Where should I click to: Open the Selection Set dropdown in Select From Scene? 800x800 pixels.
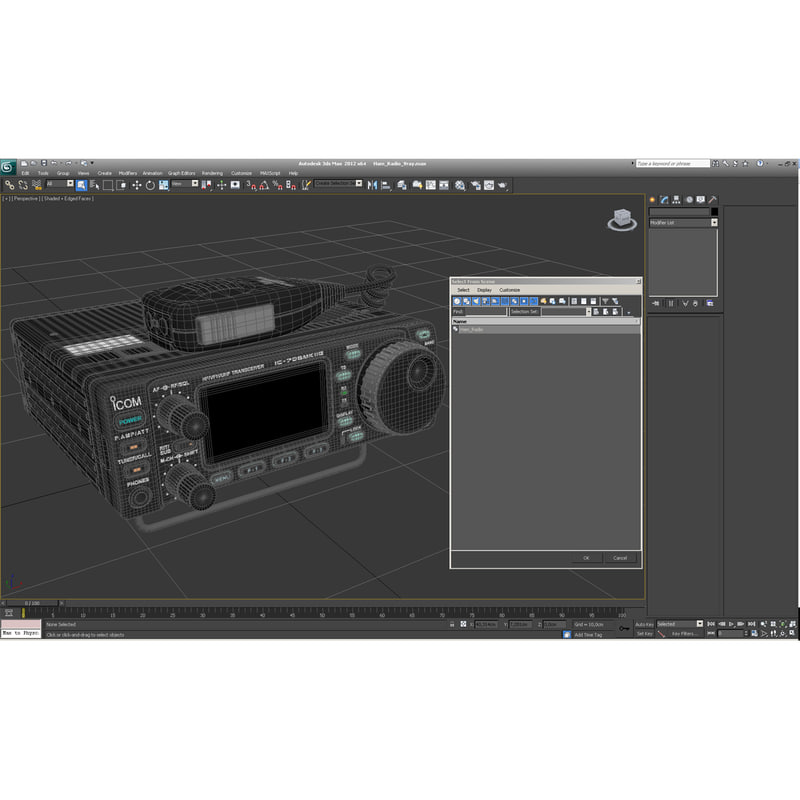(x=588, y=311)
